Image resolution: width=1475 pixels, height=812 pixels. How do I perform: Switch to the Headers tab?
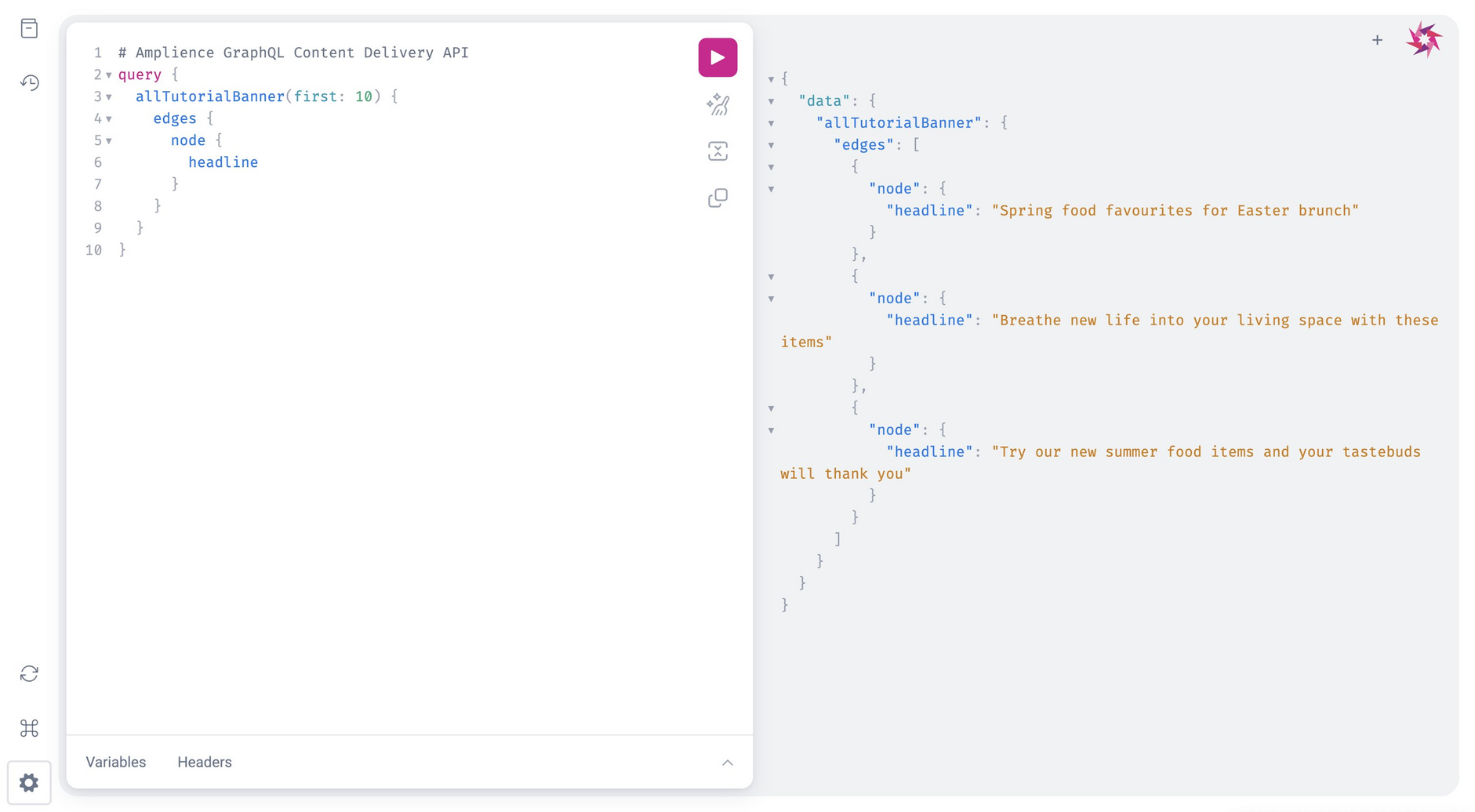(x=205, y=762)
